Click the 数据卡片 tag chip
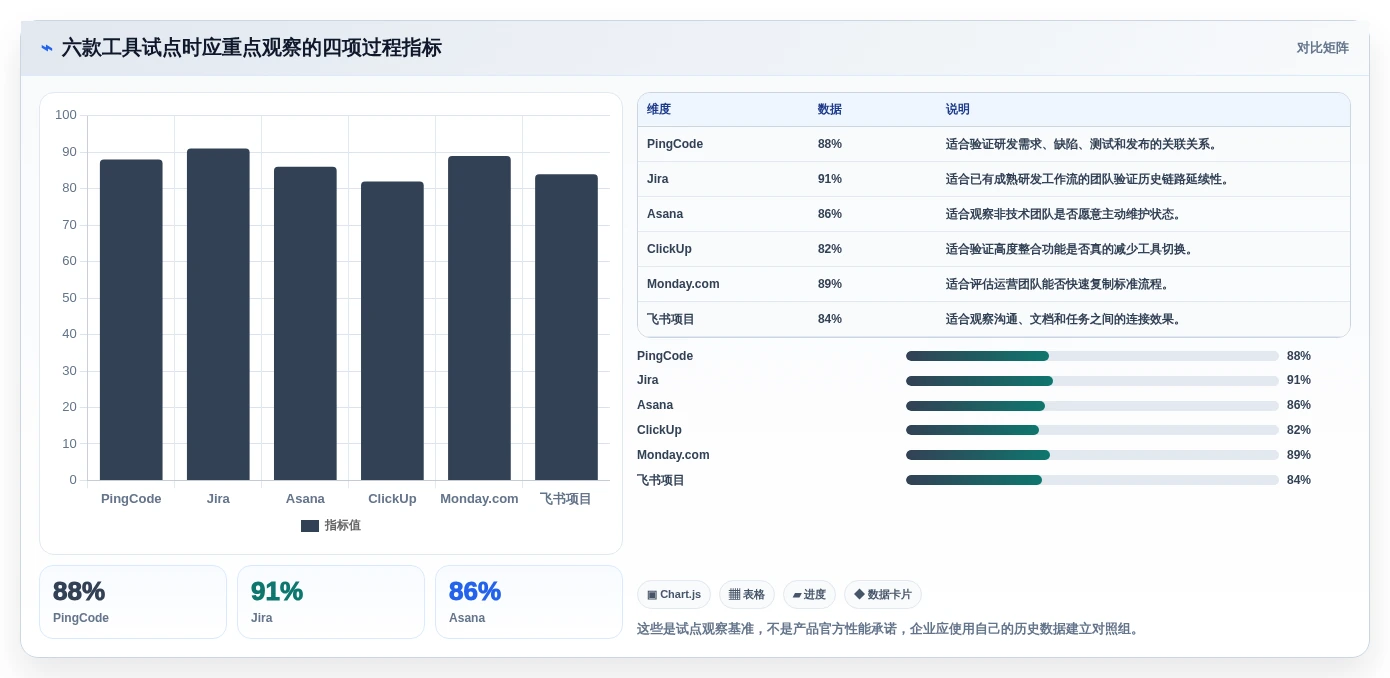The width and height of the screenshot is (1390, 678). click(x=883, y=595)
